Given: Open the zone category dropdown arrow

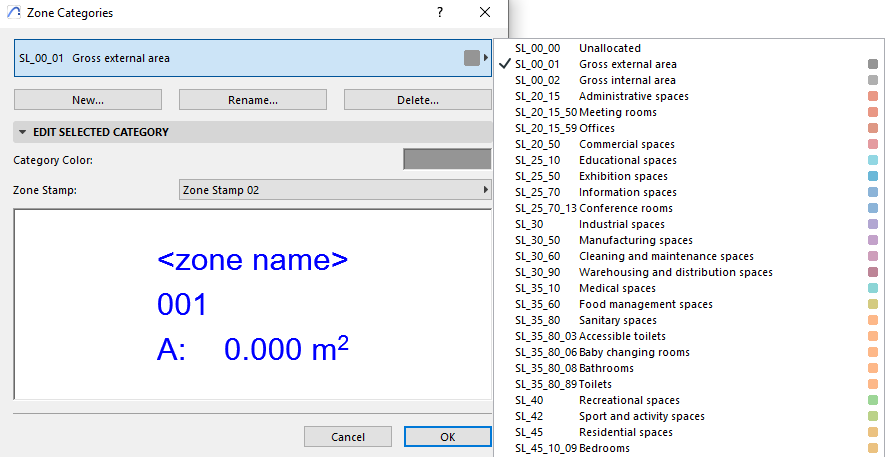Looking at the screenshot, I should point(486,58).
